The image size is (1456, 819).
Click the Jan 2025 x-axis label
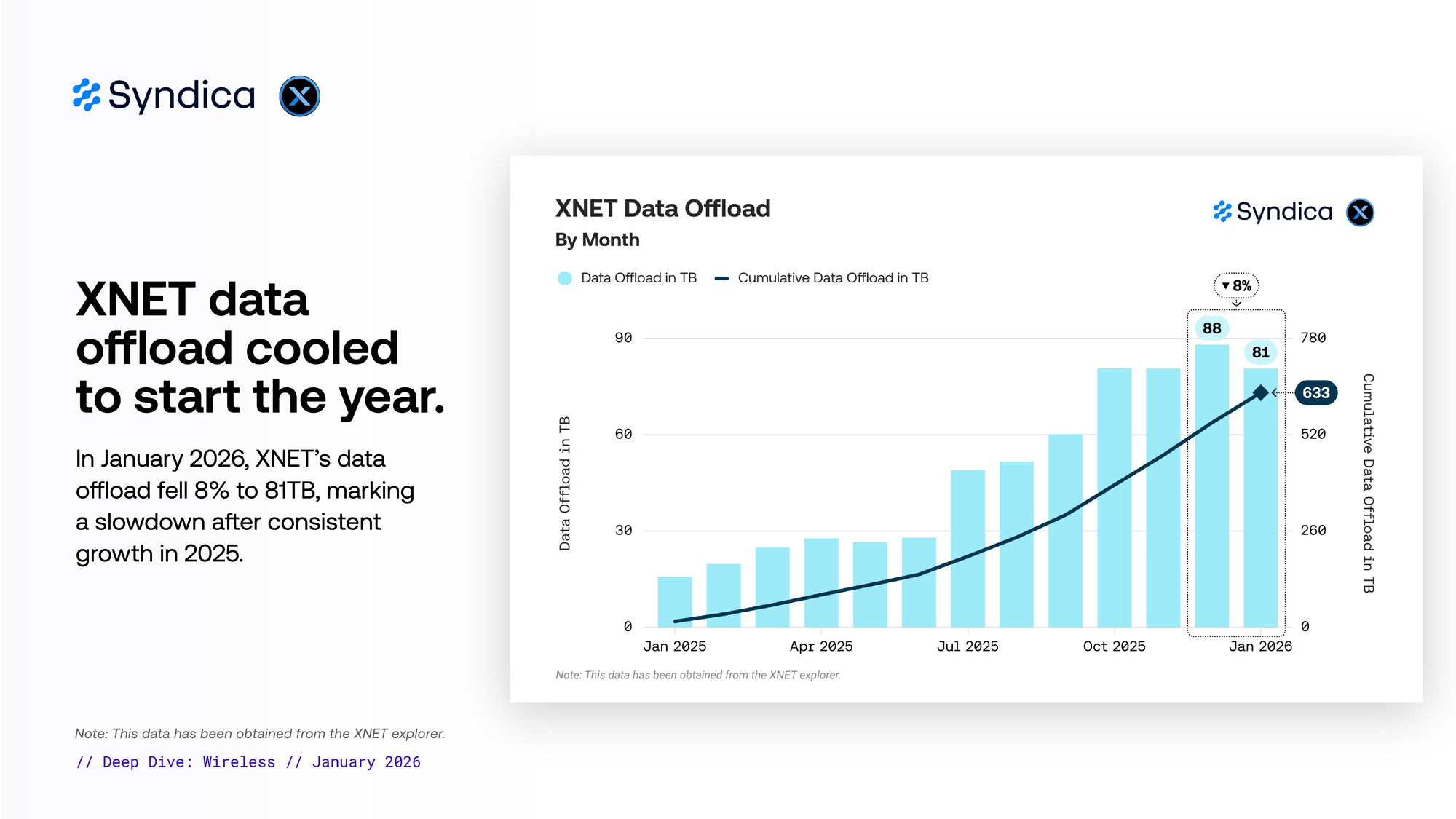click(674, 646)
